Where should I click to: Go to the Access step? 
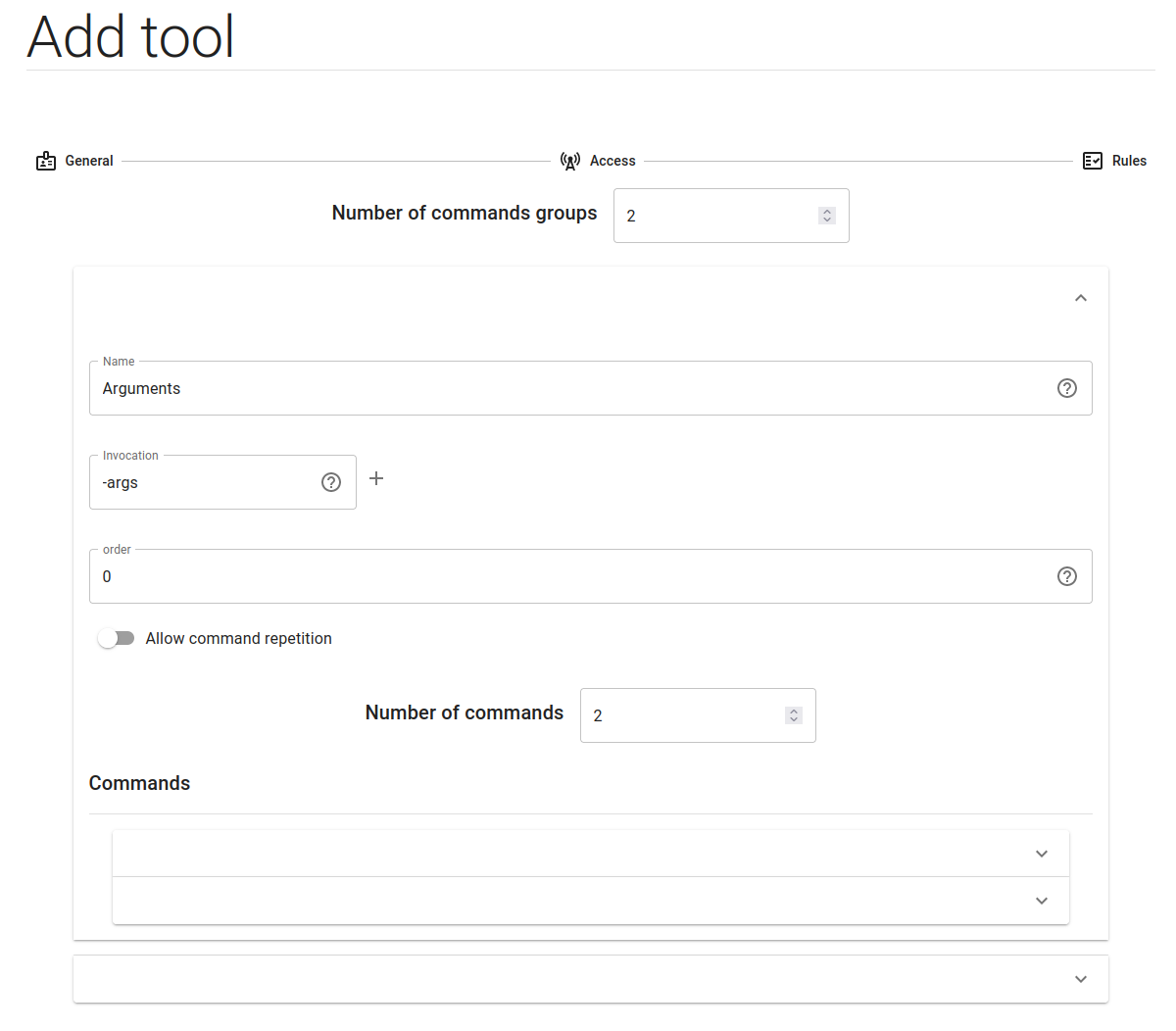(612, 161)
